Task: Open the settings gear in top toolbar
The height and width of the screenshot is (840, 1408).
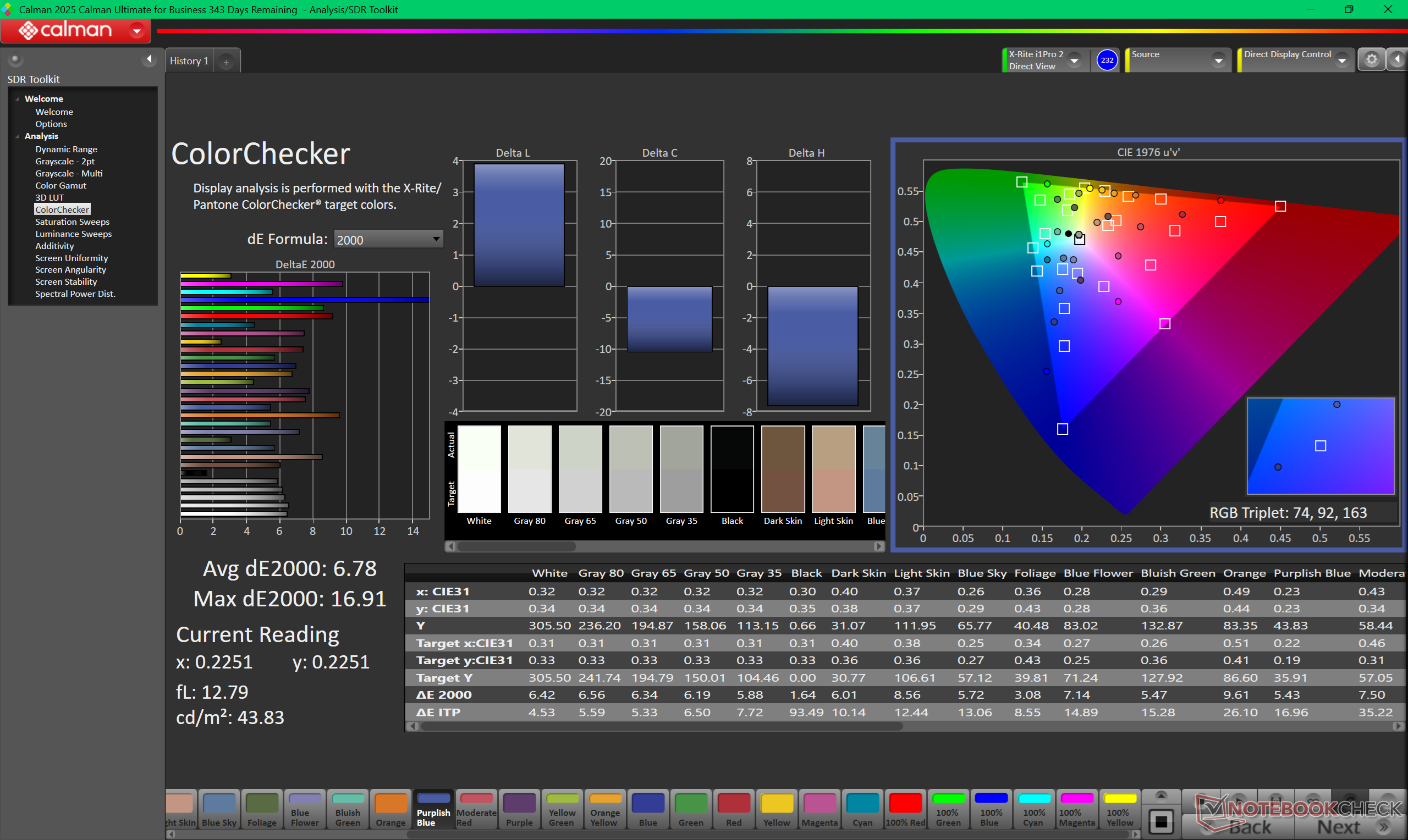Action: (x=1371, y=60)
